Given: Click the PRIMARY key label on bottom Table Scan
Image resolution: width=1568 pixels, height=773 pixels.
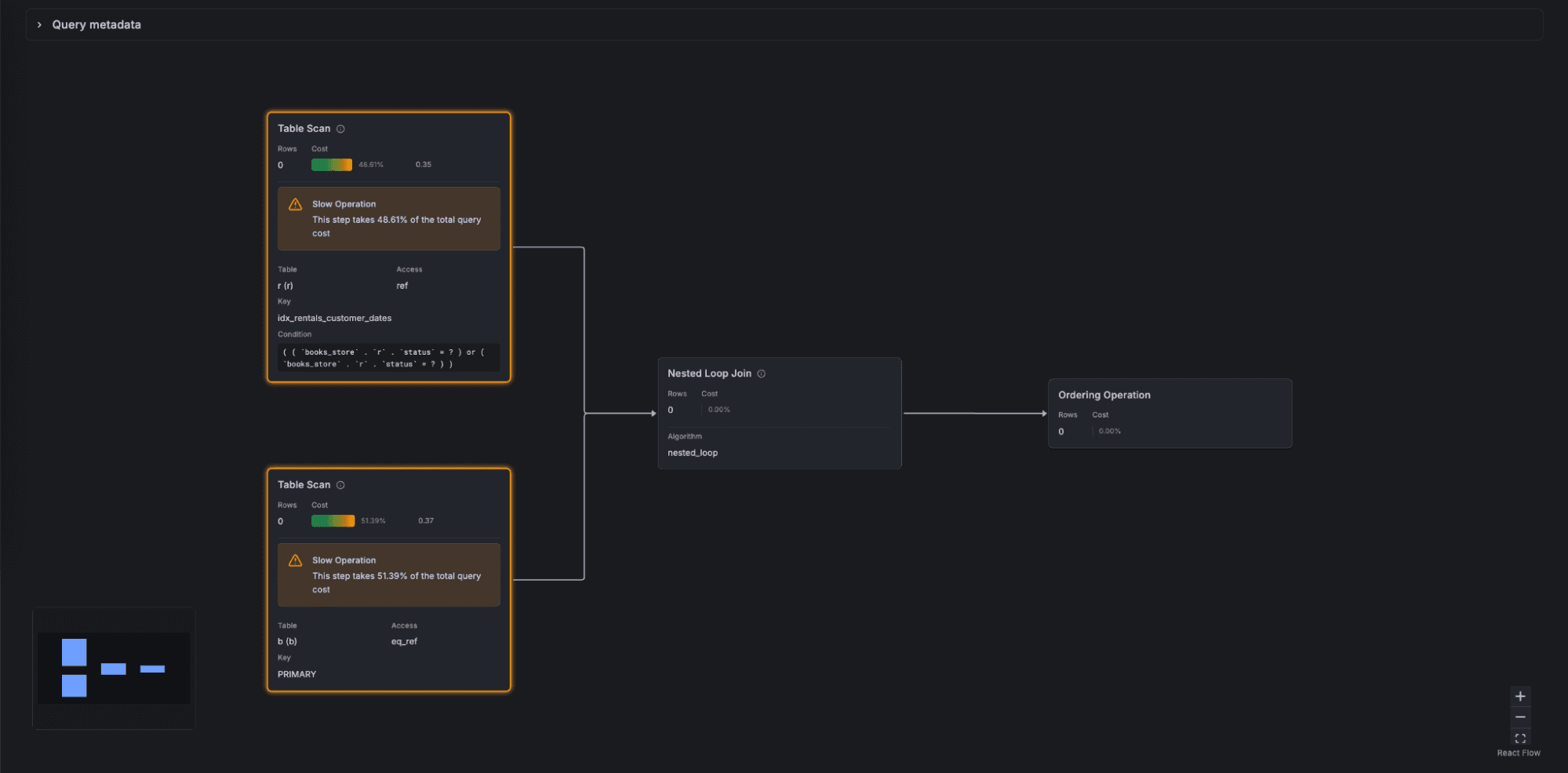Looking at the screenshot, I should coord(297,673).
